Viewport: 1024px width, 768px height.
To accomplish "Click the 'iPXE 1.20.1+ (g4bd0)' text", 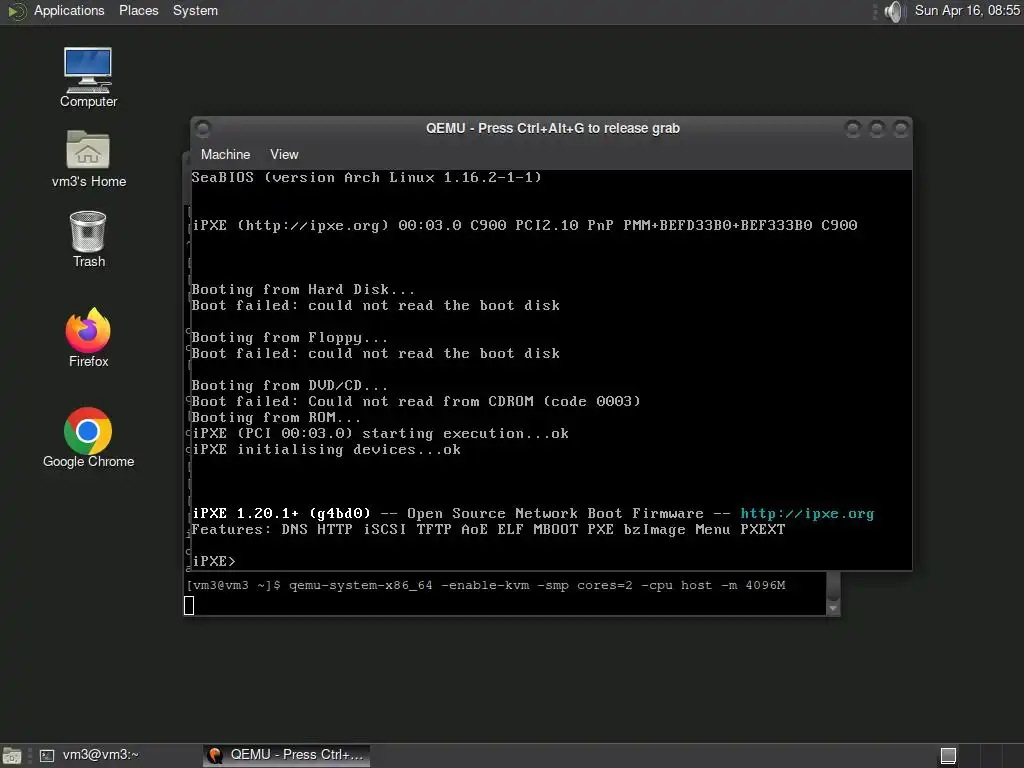I will 281,514.
